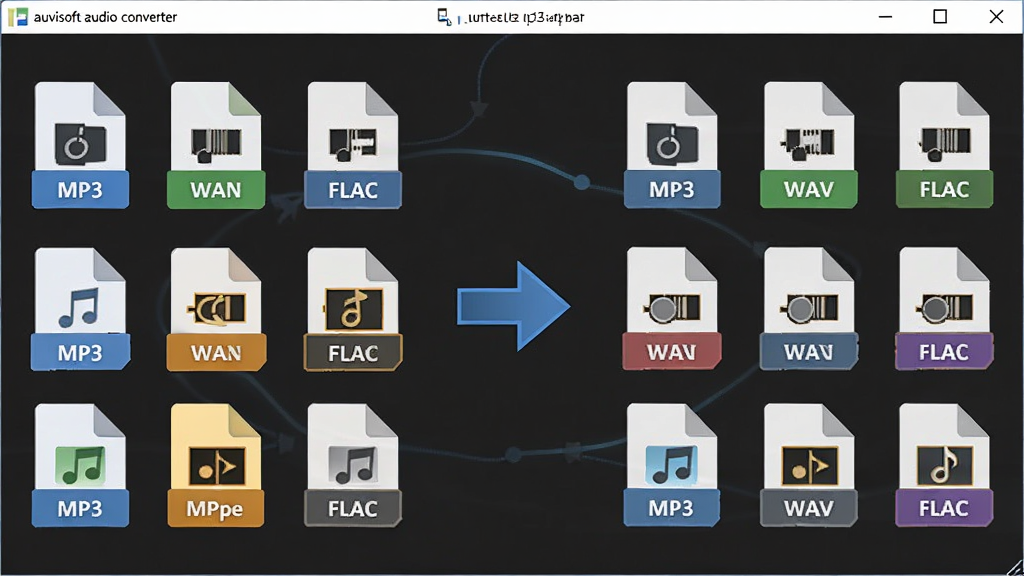Close the audio converter window

(996, 16)
